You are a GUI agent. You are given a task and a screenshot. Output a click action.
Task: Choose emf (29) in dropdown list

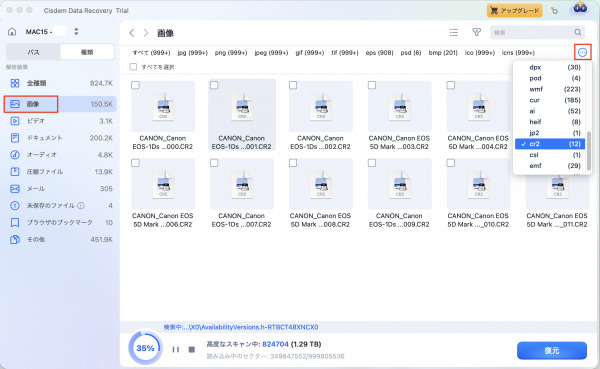coord(550,166)
